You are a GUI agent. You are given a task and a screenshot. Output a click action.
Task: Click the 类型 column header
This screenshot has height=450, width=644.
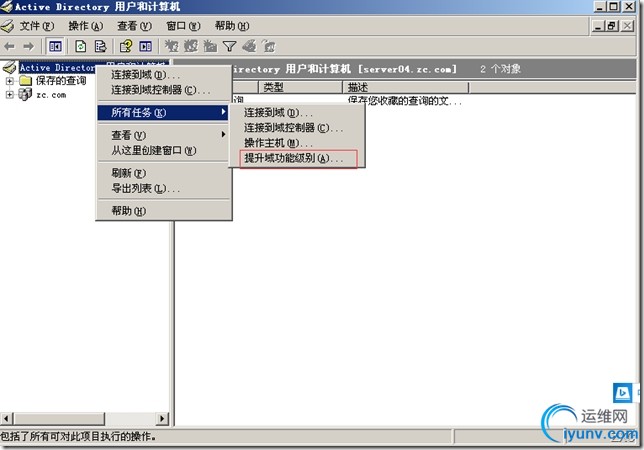(300, 87)
